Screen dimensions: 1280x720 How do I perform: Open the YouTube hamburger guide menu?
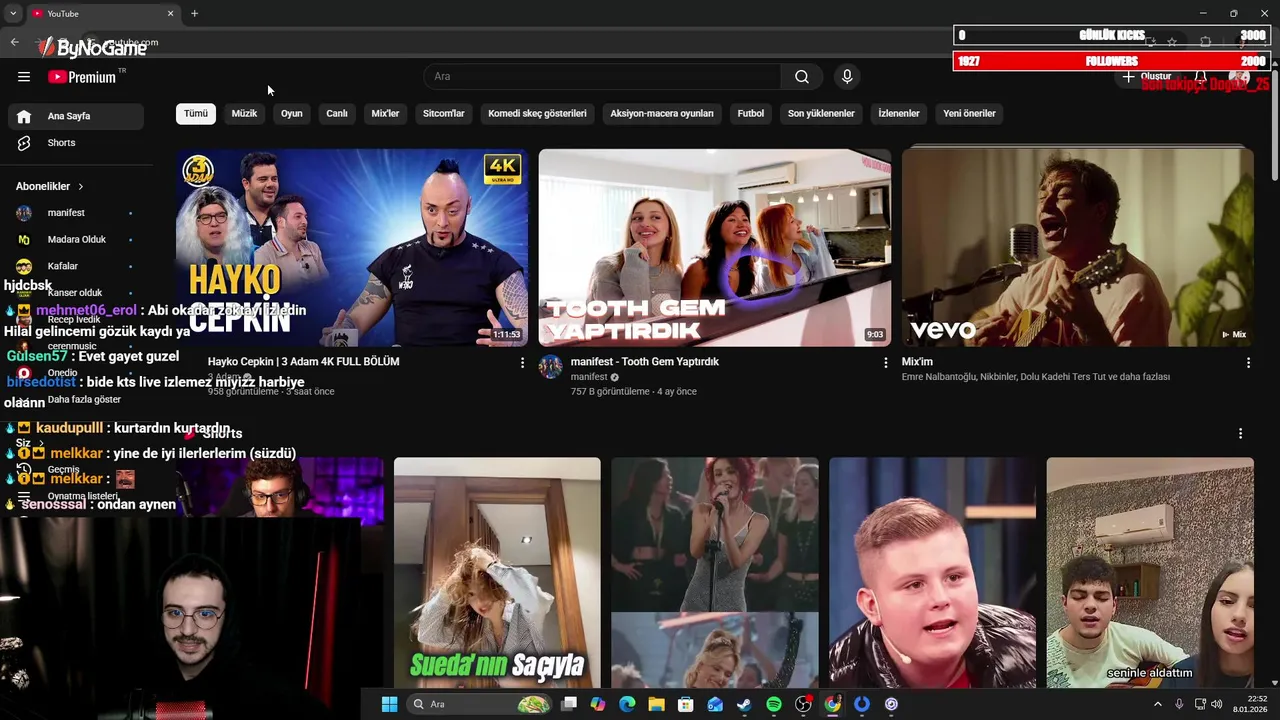tap(24, 77)
